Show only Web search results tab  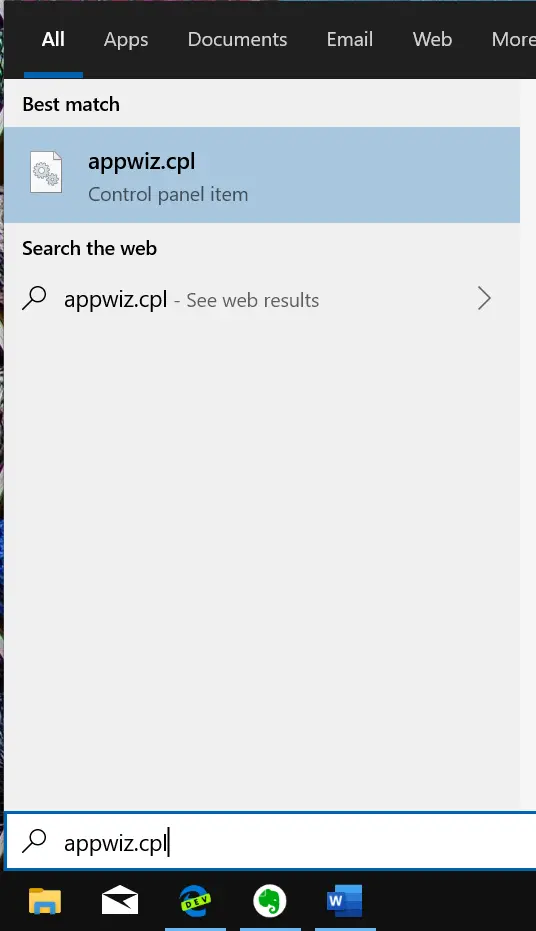(432, 39)
